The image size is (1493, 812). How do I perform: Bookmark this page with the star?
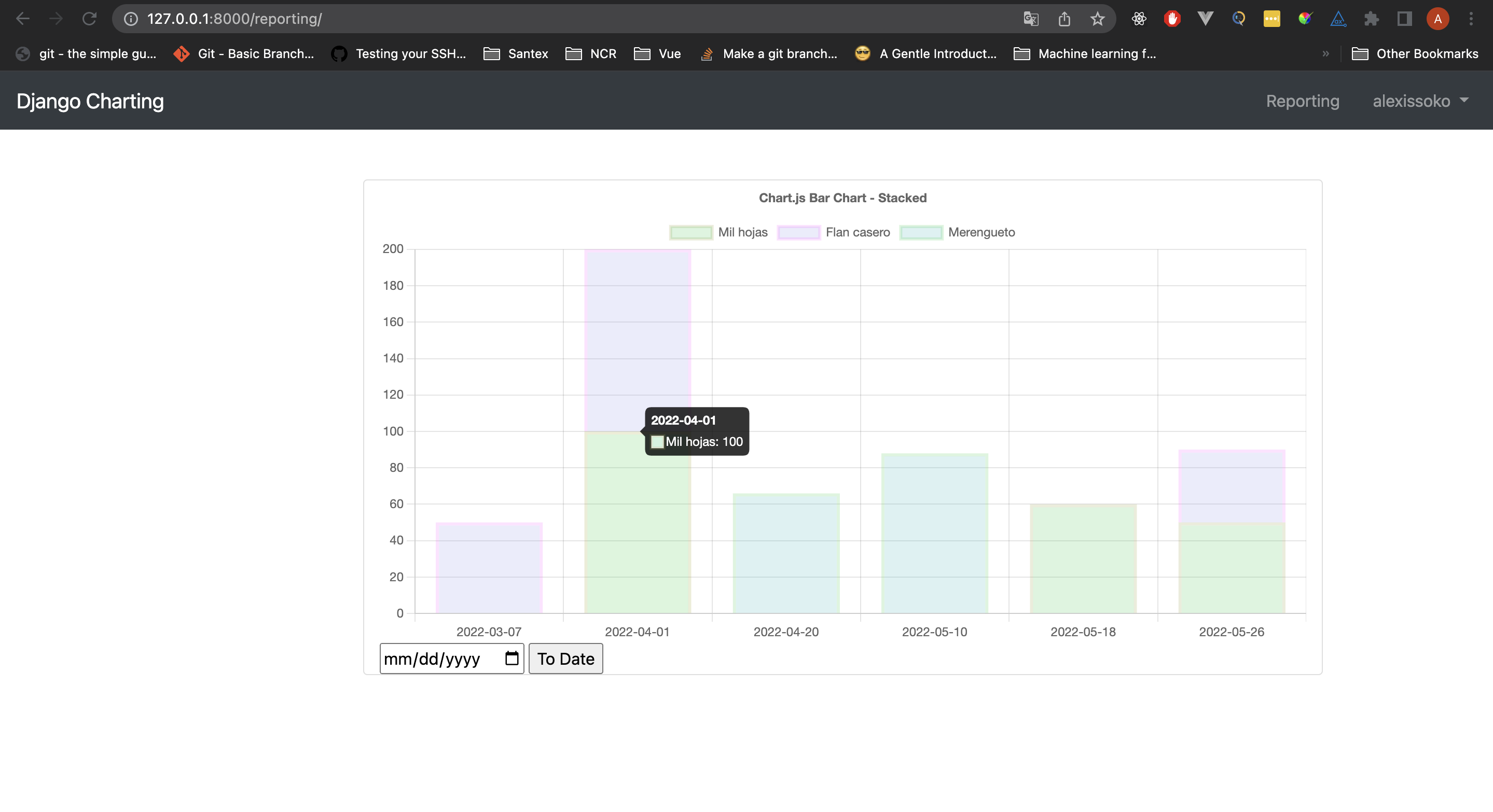[1097, 18]
